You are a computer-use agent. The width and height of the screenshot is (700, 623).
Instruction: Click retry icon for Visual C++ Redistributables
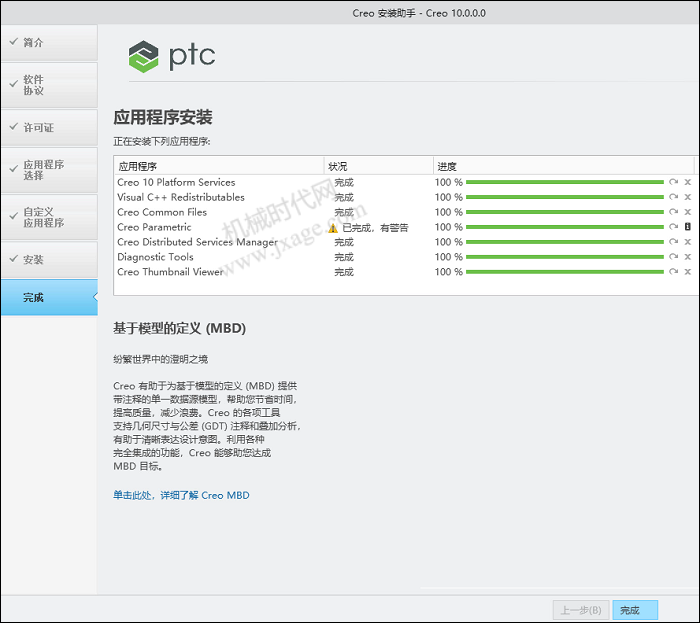[673, 197]
